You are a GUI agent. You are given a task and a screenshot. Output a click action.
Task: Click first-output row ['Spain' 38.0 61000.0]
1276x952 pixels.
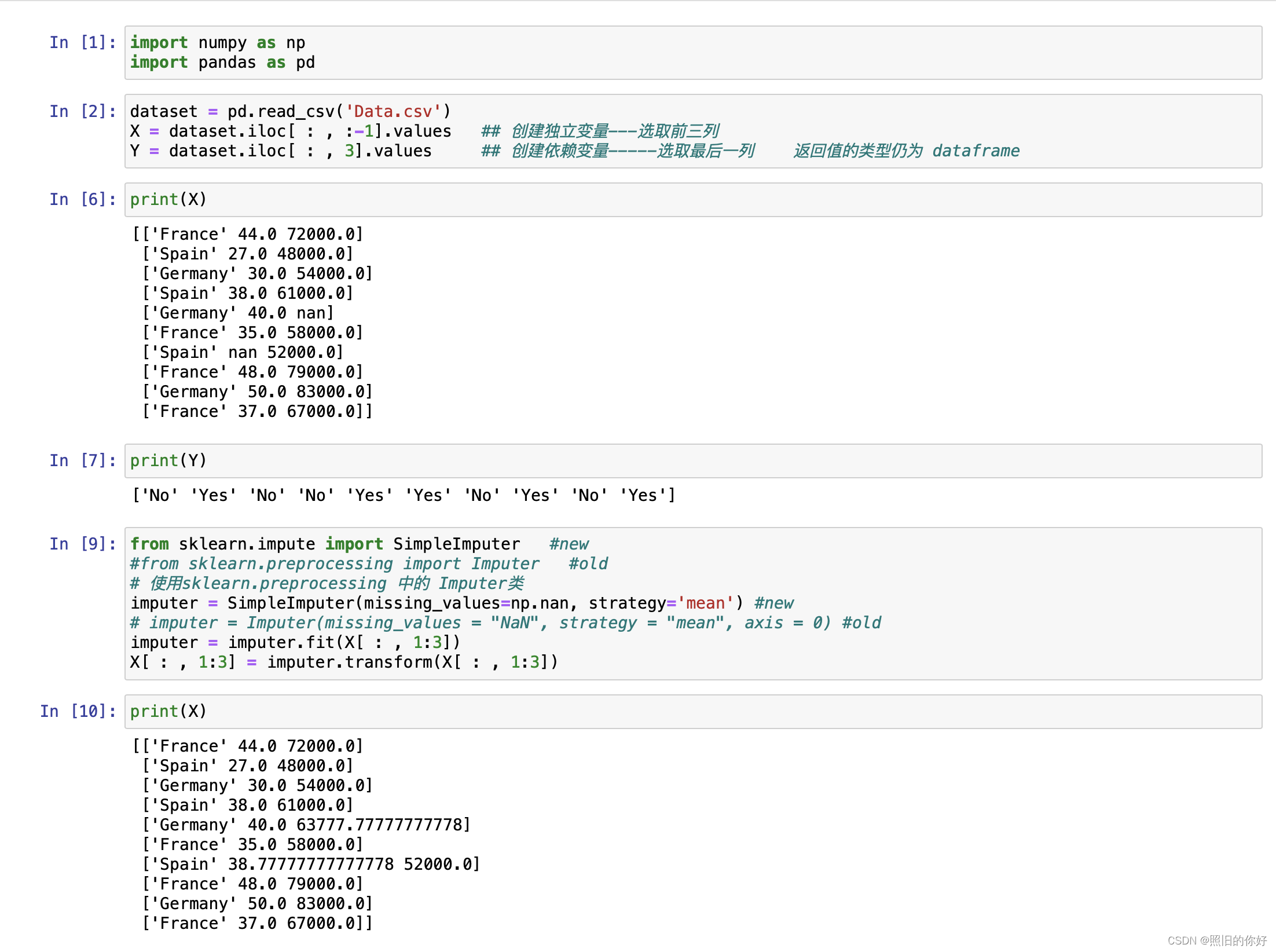click(x=248, y=294)
